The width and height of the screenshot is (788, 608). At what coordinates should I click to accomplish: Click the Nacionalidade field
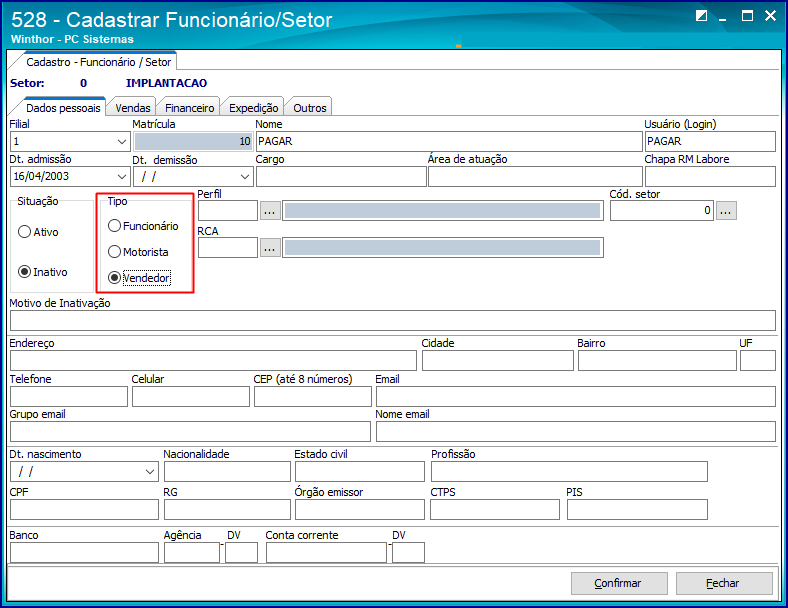[227, 472]
